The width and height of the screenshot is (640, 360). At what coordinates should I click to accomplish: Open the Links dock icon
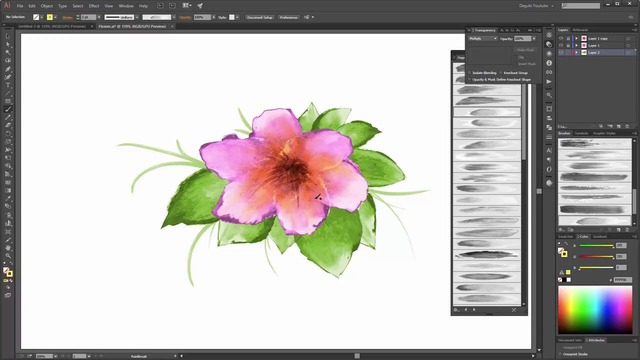point(549,72)
